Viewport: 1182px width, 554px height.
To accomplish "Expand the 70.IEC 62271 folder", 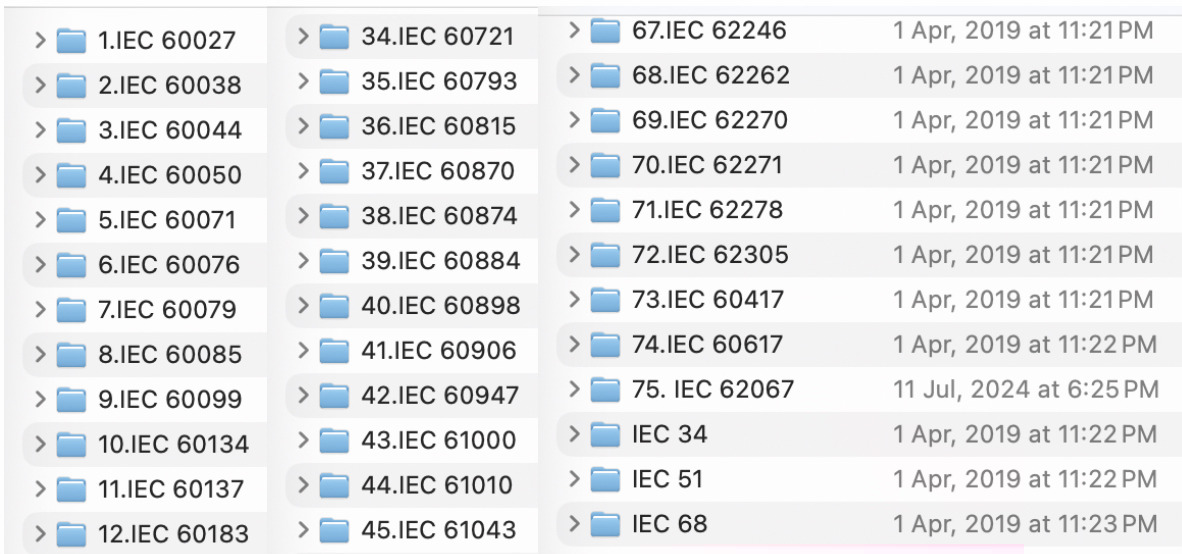I will [574, 165].
